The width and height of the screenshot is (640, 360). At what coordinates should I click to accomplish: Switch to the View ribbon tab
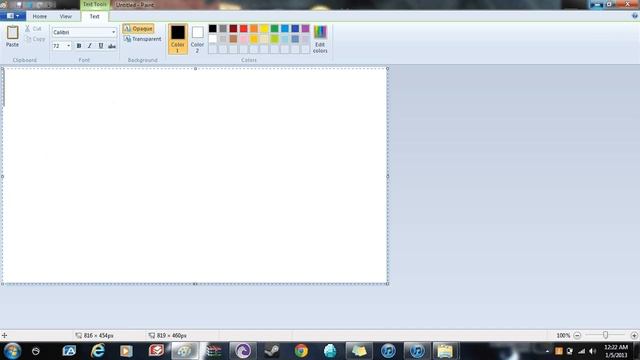[66, 16]
